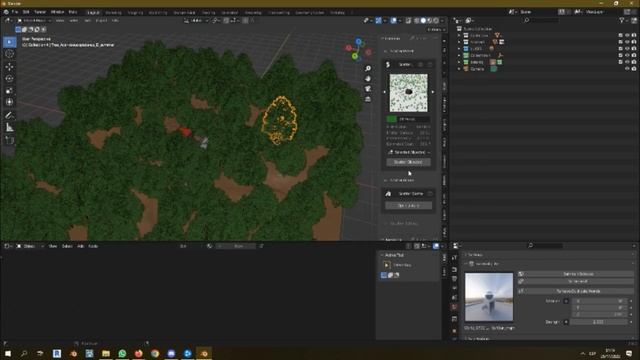Open the World properties tab
The height and width of the screenshot is (360, 640).
454,307
